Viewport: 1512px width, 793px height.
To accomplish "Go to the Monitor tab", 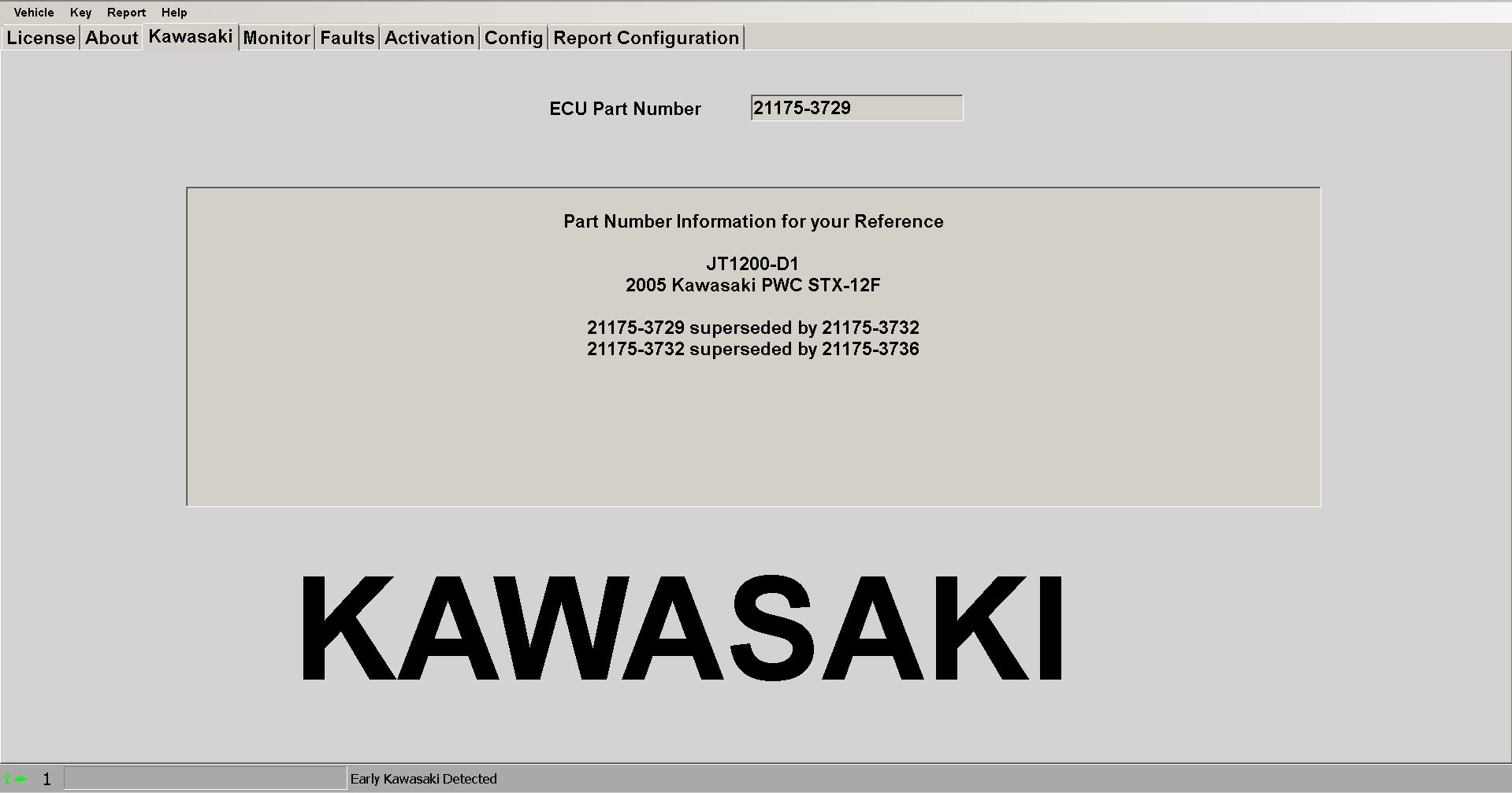I will (x=277, y=38).
